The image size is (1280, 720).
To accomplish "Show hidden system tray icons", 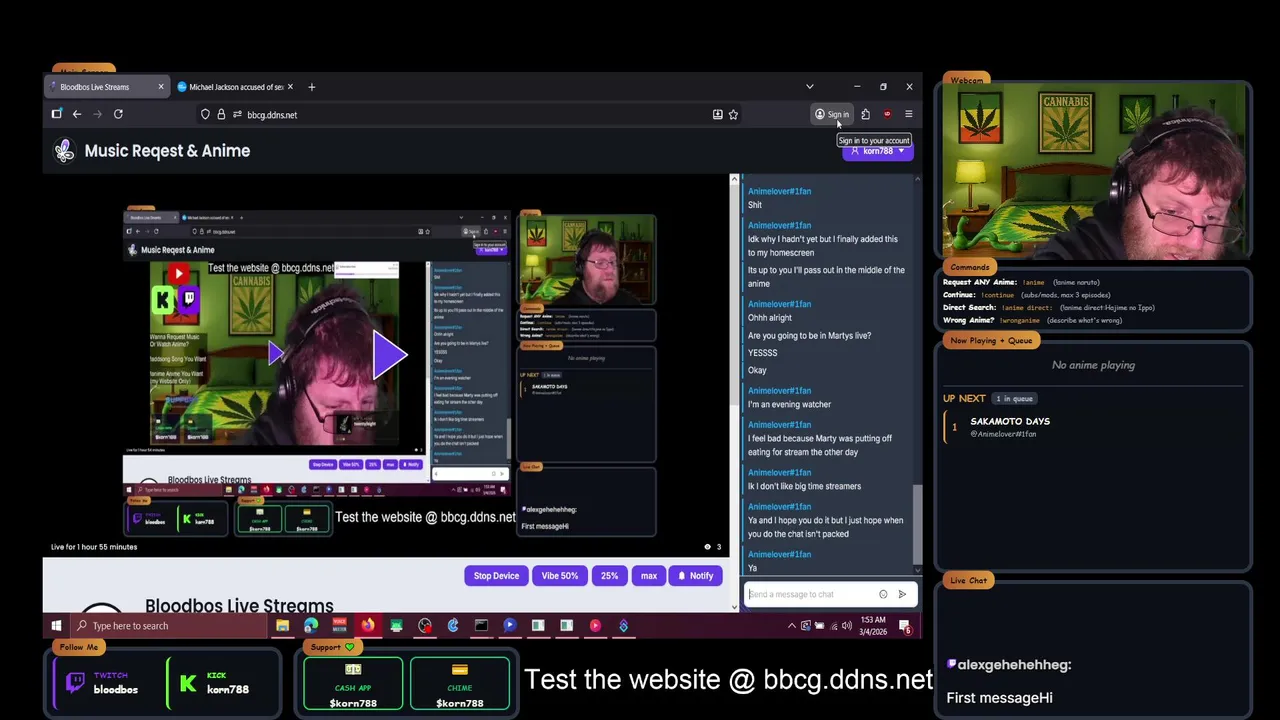I will click(x=792, y=626).
